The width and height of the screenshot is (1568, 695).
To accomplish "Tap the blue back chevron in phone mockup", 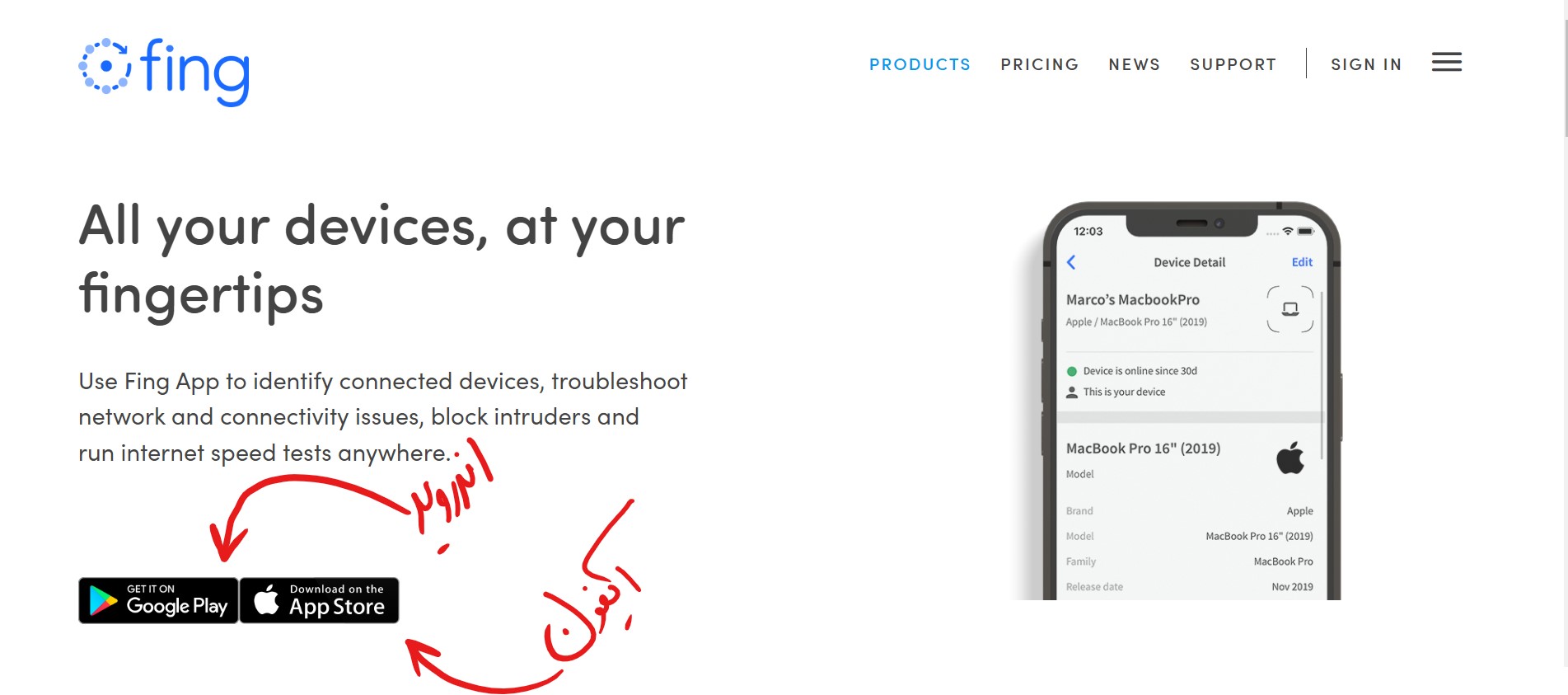I will click(x=1071, y=262).
